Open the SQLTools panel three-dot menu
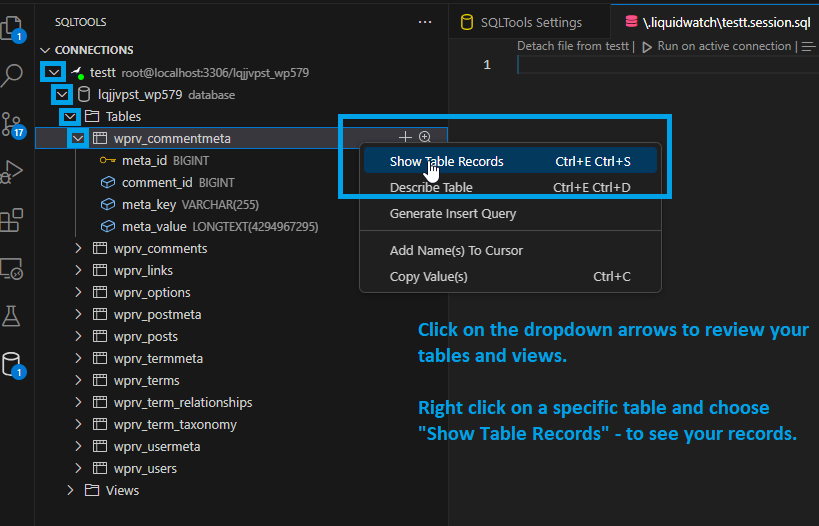This screenshot has height=526, width=819. pyautogui.click(x=425, y=22)
